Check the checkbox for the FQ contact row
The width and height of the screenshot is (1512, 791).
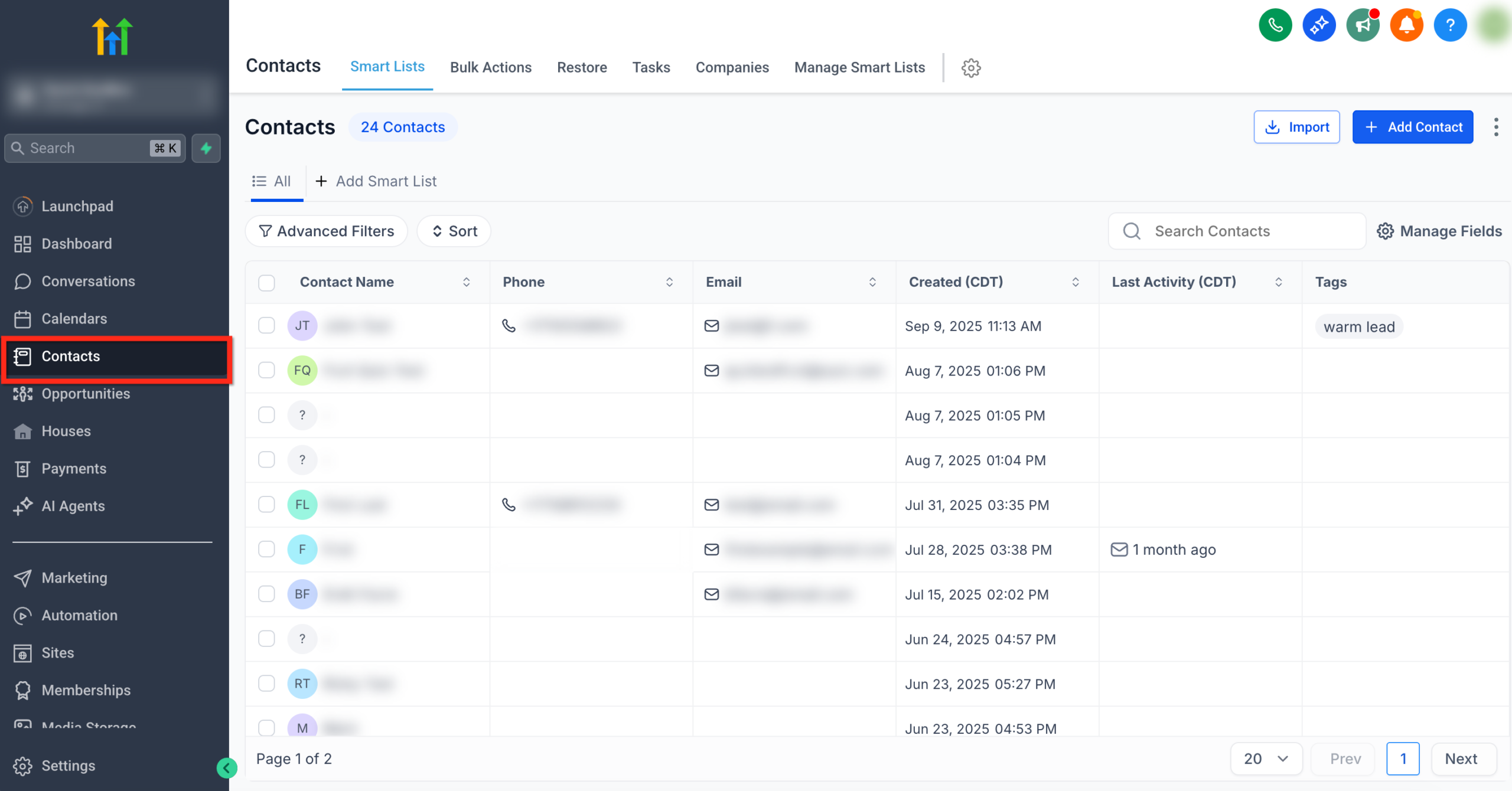click(x=266, y=370)
